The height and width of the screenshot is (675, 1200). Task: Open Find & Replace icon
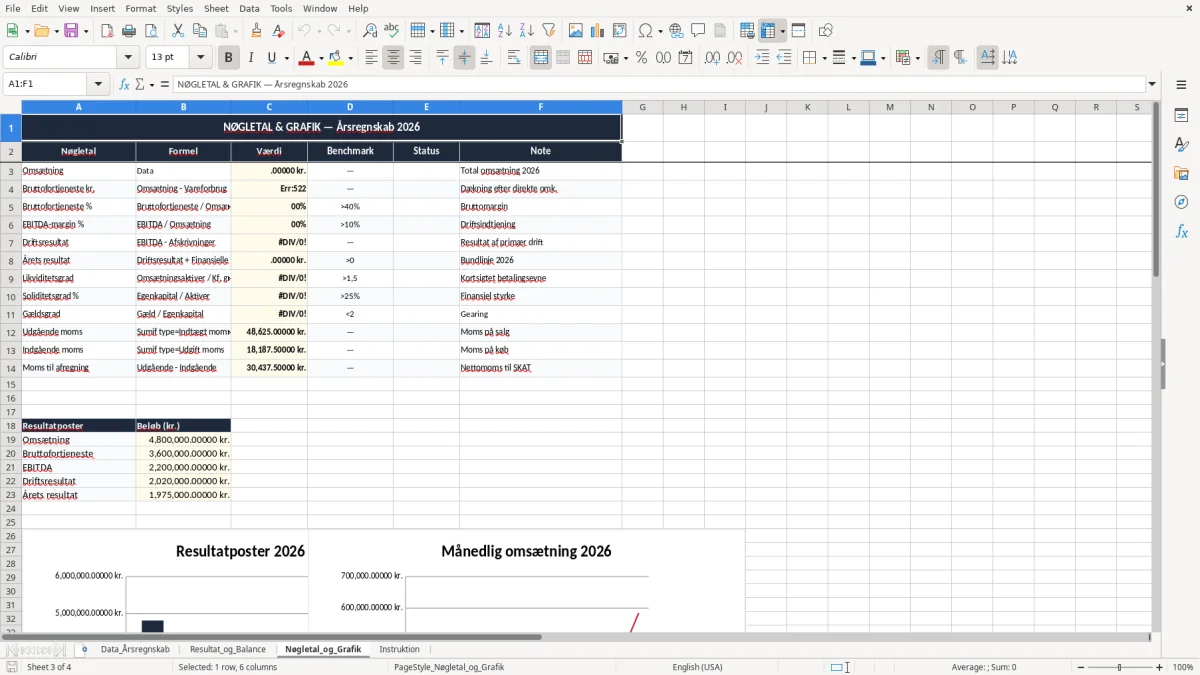click(370, 31)
